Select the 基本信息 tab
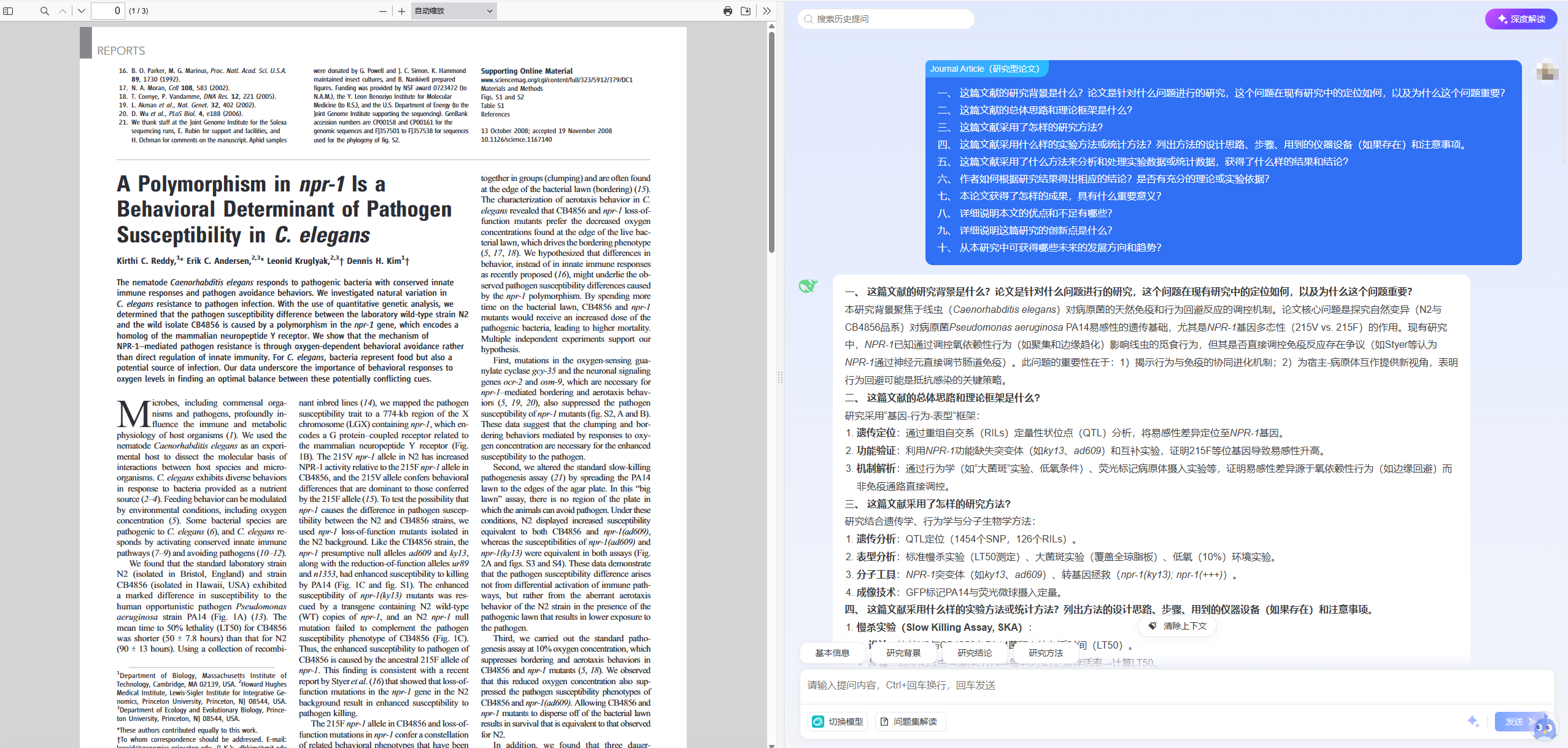1568x748 pixels. coord(832,653)
